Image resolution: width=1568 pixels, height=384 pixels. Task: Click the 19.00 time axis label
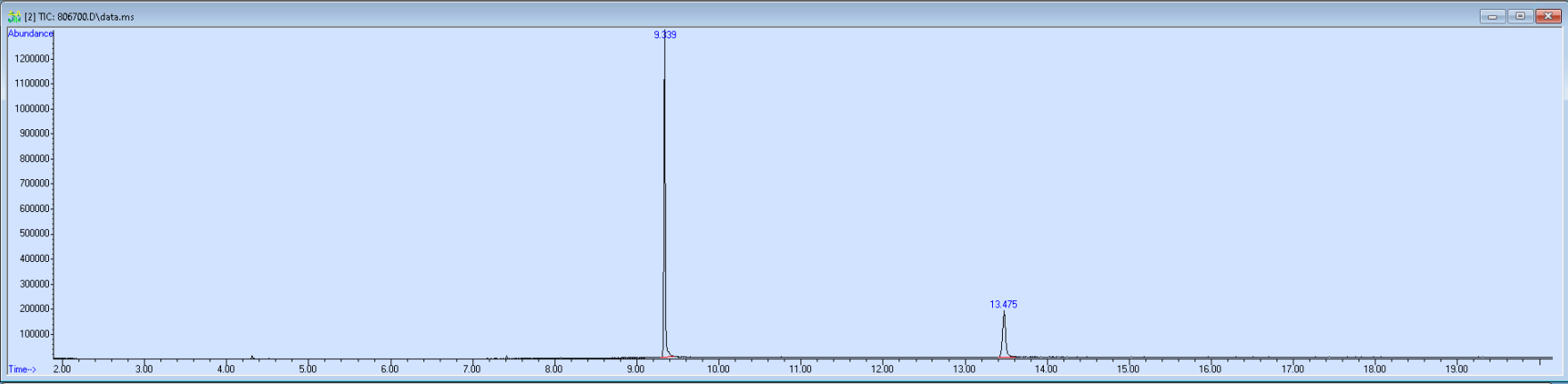click(x=1457, y=369)
